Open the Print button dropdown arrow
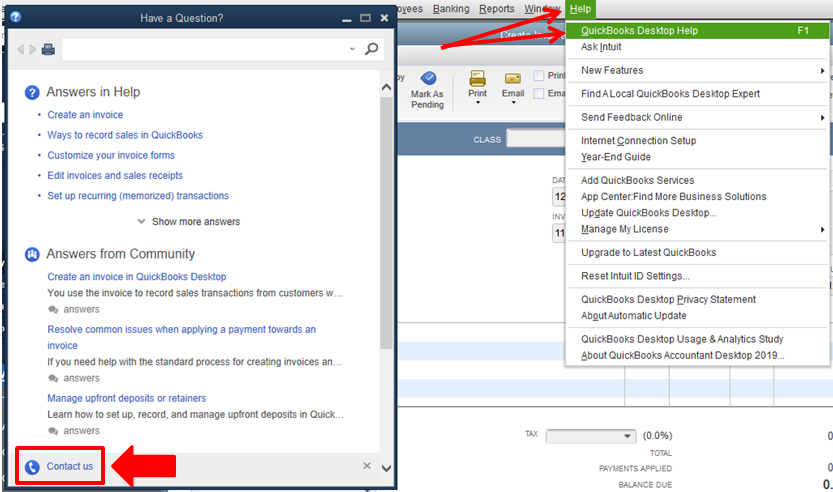Image resolution: width=833 pixels, height=492 pixels. click(477, 103)
